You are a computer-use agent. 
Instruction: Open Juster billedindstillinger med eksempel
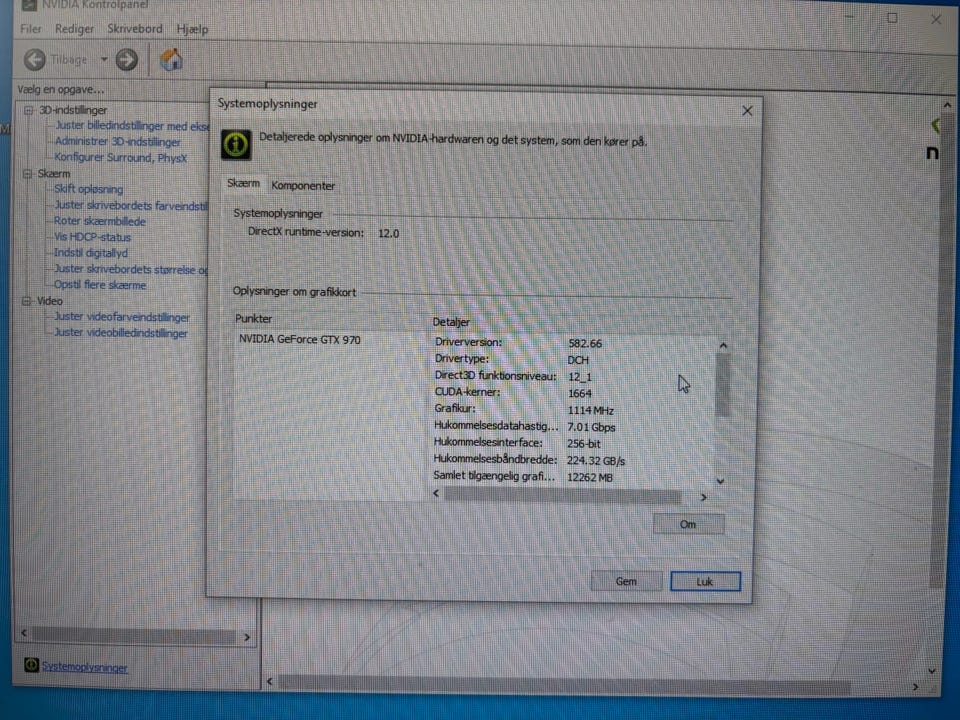pos(132,126)
